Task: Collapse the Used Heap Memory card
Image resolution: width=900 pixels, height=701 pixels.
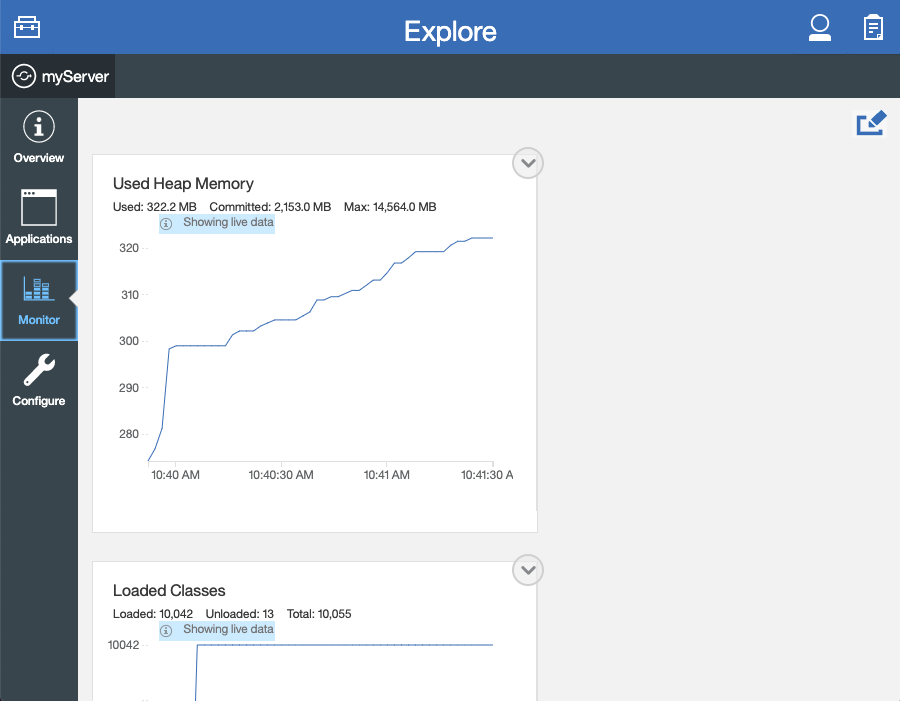Action: [x=527, y=163]
